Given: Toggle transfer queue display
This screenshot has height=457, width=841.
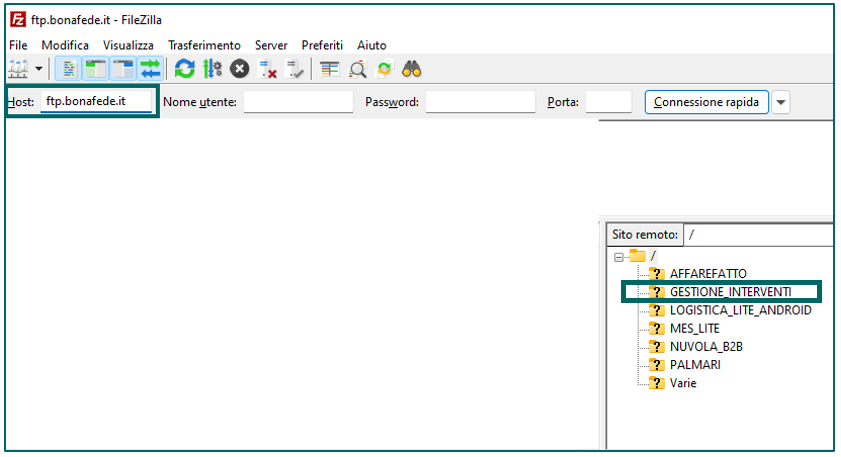Looking at the screenshot, I should click(151, 69).
